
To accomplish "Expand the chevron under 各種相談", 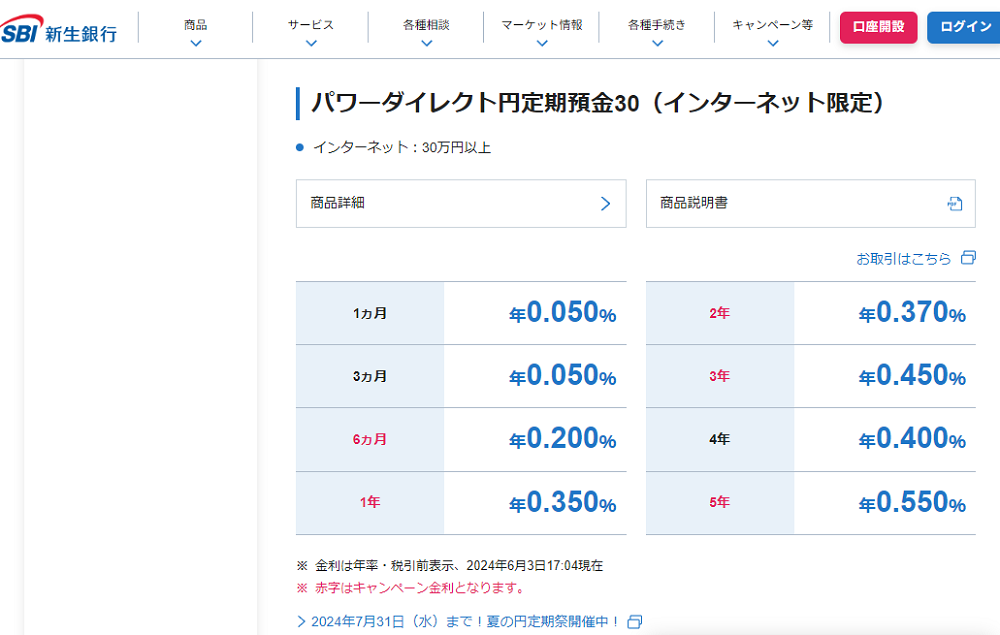I will [x=427, y=43].
